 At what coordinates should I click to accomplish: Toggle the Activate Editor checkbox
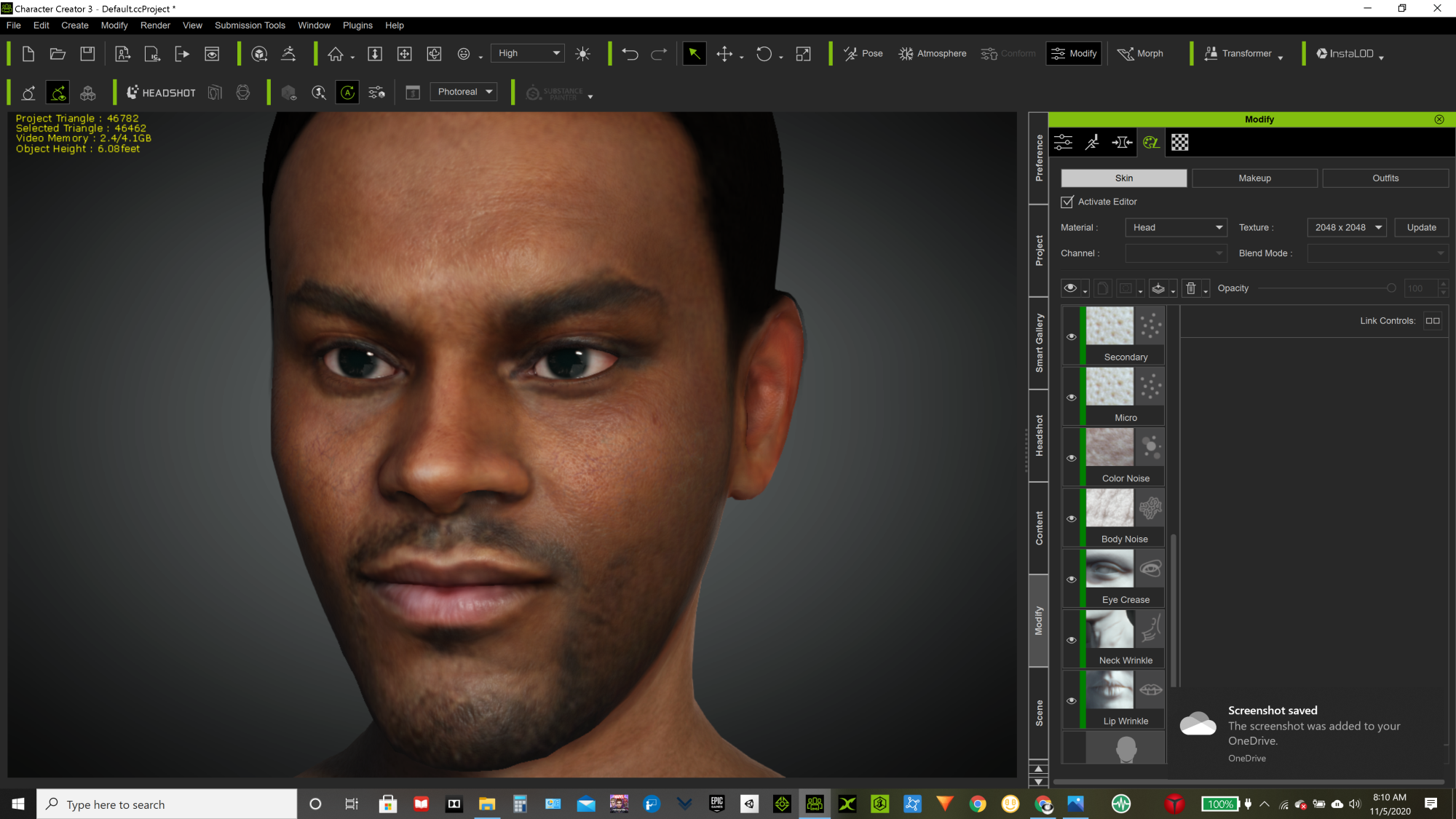(x=1067, y=202)
